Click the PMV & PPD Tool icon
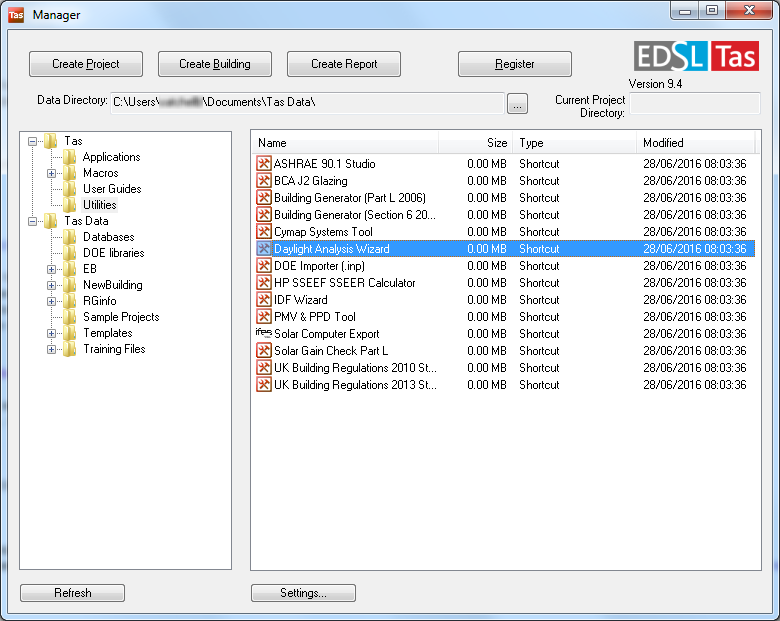 [264, 316]
